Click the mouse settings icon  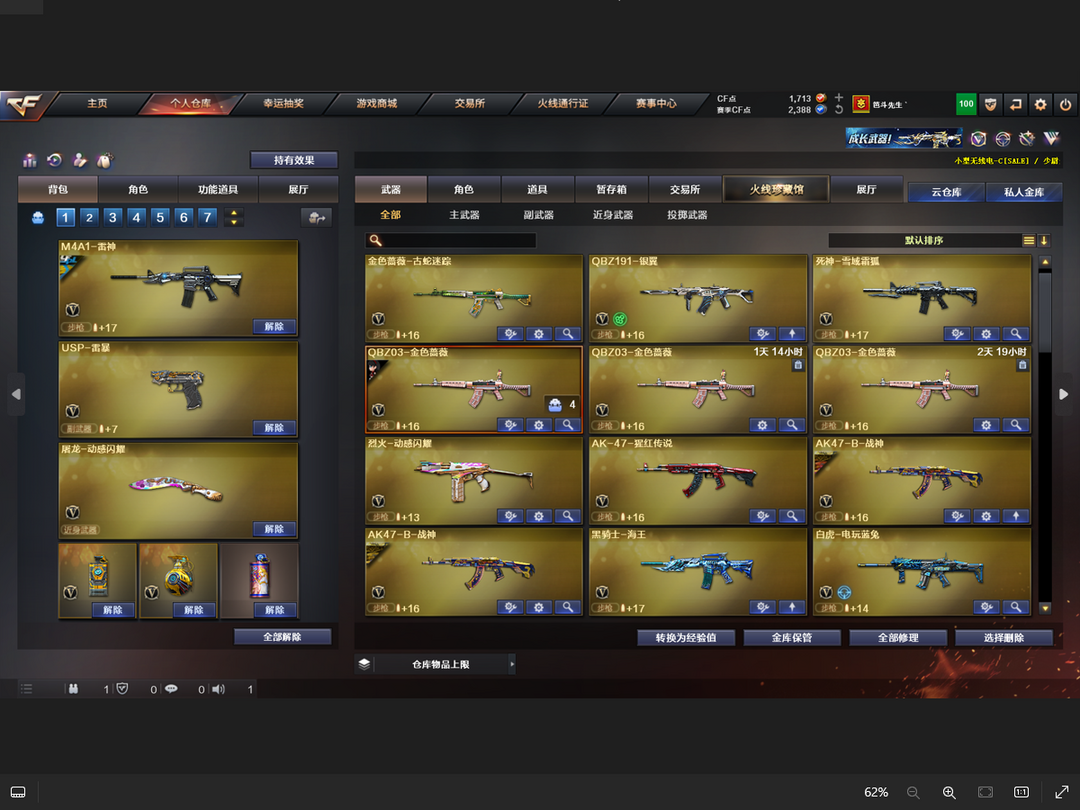(x=104, y=160)
